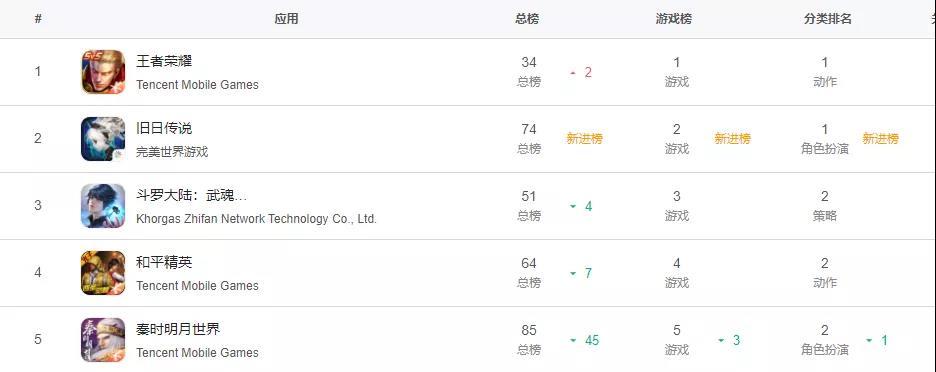Image resolution: width=936 pixels, height=372 pixels.
Task: Click the Khorgas Zhifan Network Technology publisher
Action: coord(257,219)
